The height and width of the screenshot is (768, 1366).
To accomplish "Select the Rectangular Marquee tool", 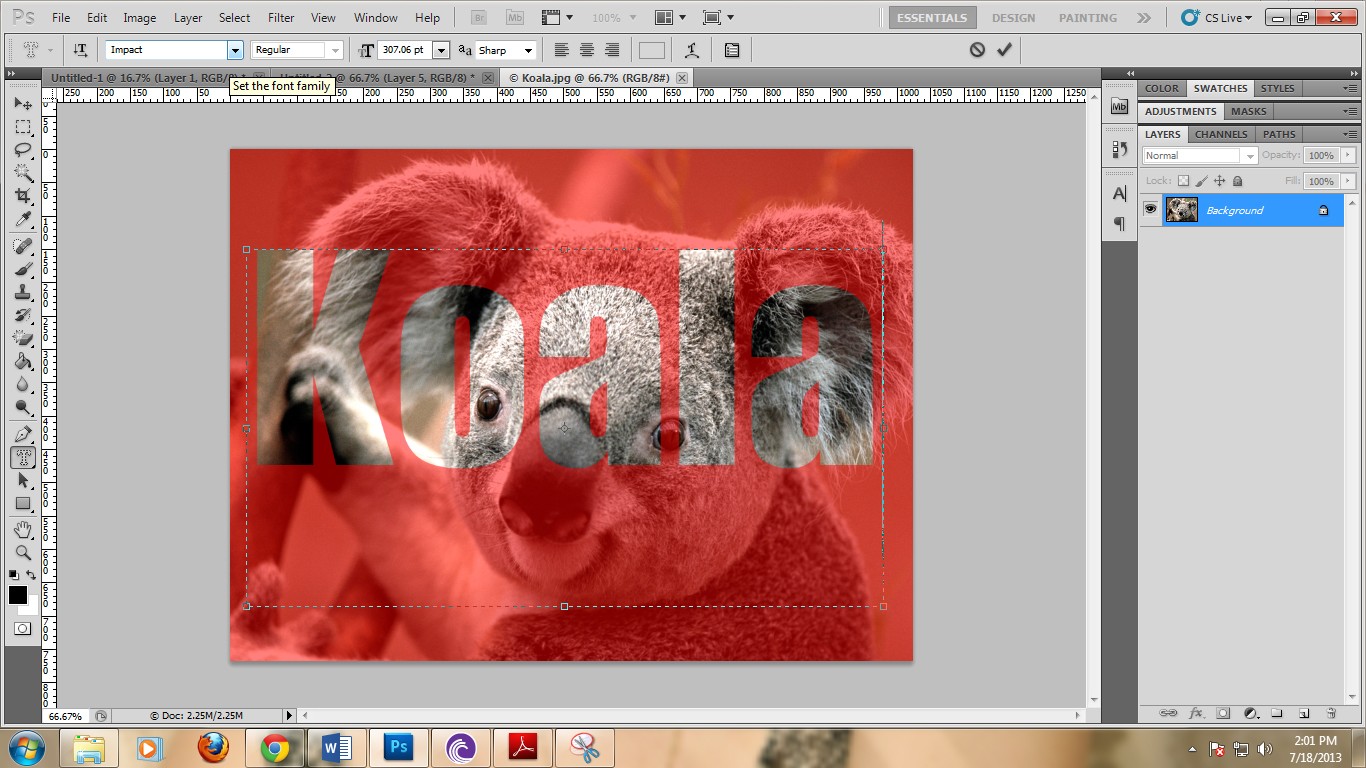I will click(23, 127).
